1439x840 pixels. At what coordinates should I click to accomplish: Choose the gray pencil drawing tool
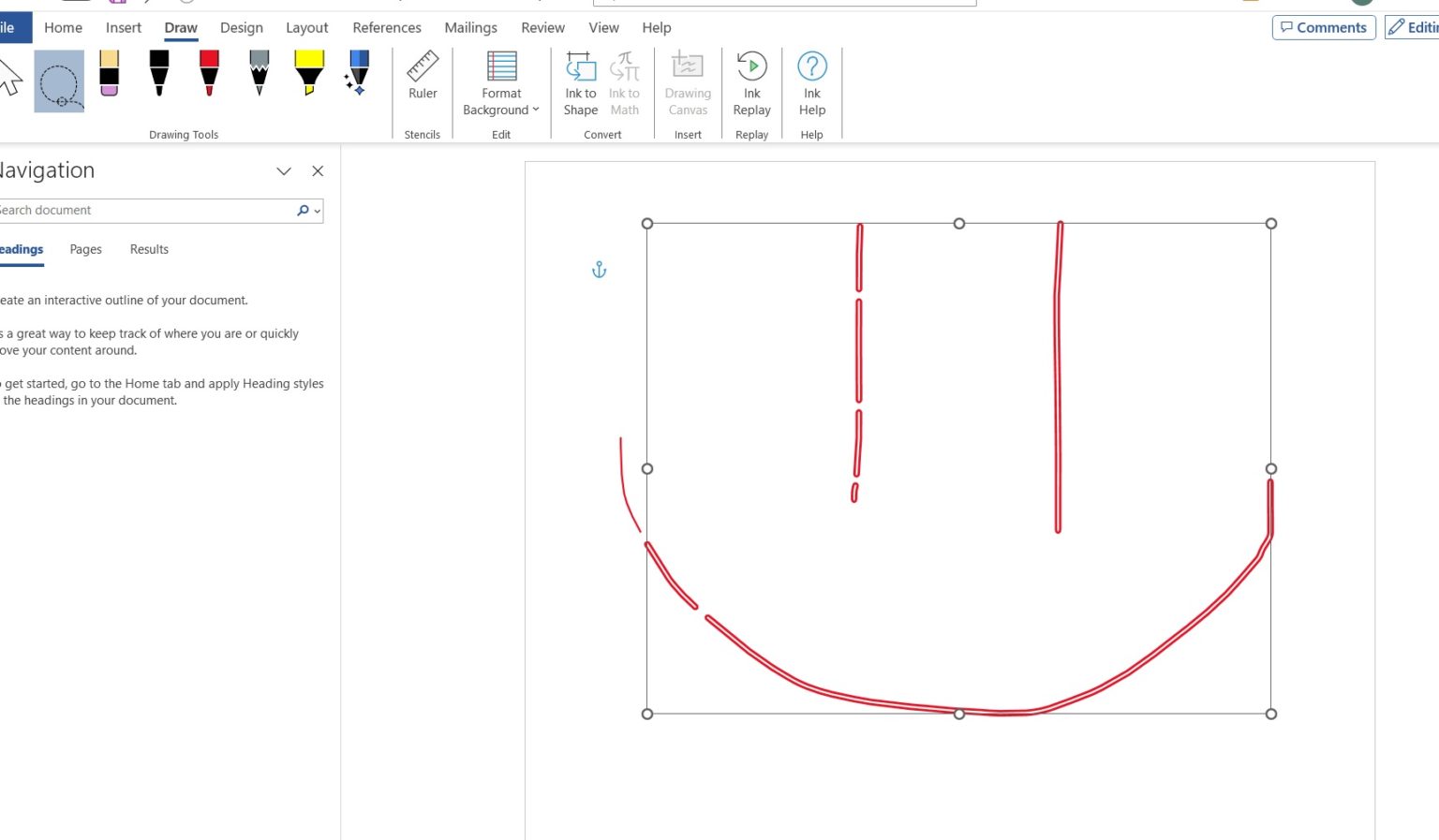click(x=259, y=75)
